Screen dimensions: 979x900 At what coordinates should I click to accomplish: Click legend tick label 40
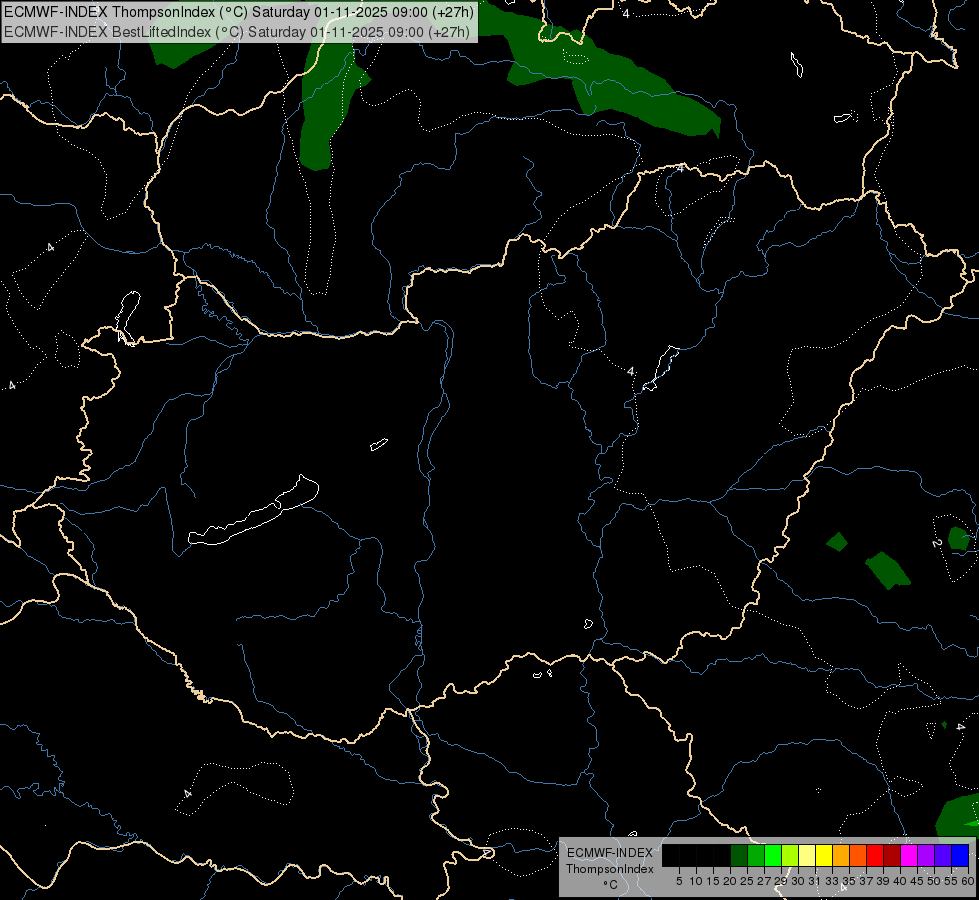(900, 881)
